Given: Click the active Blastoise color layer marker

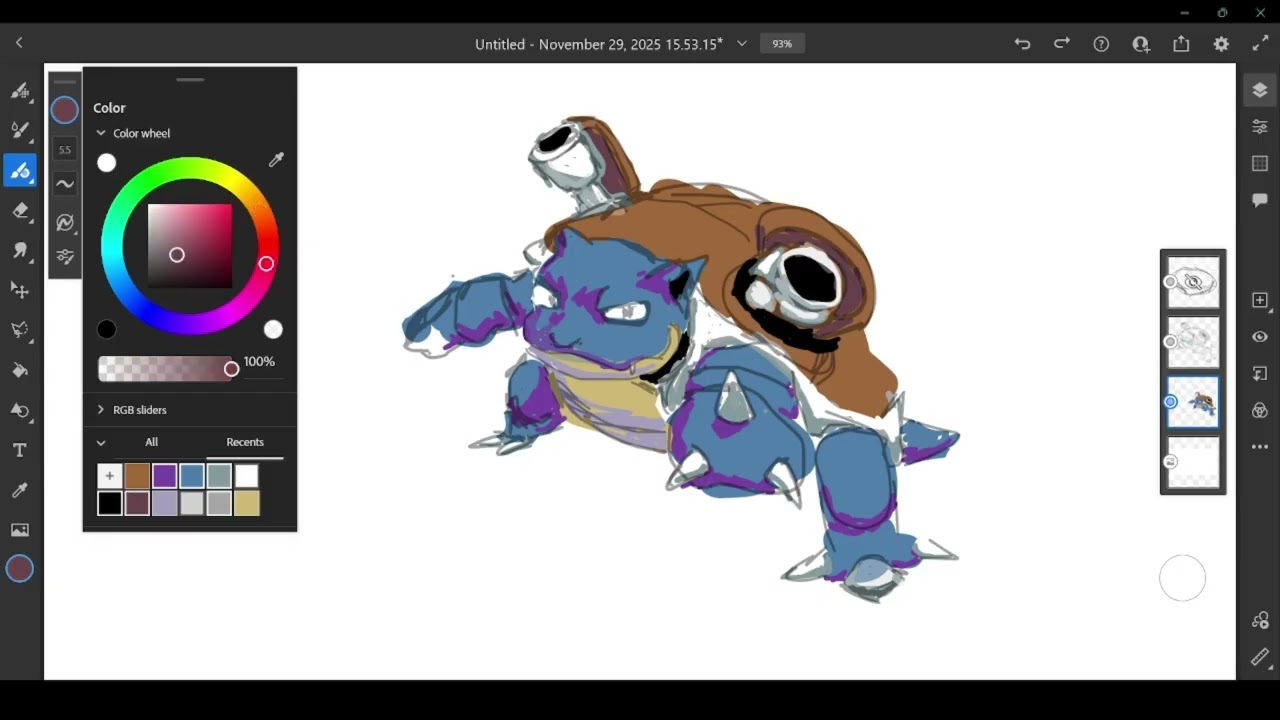Looking at the screenshot, I should coord(1170,402).
